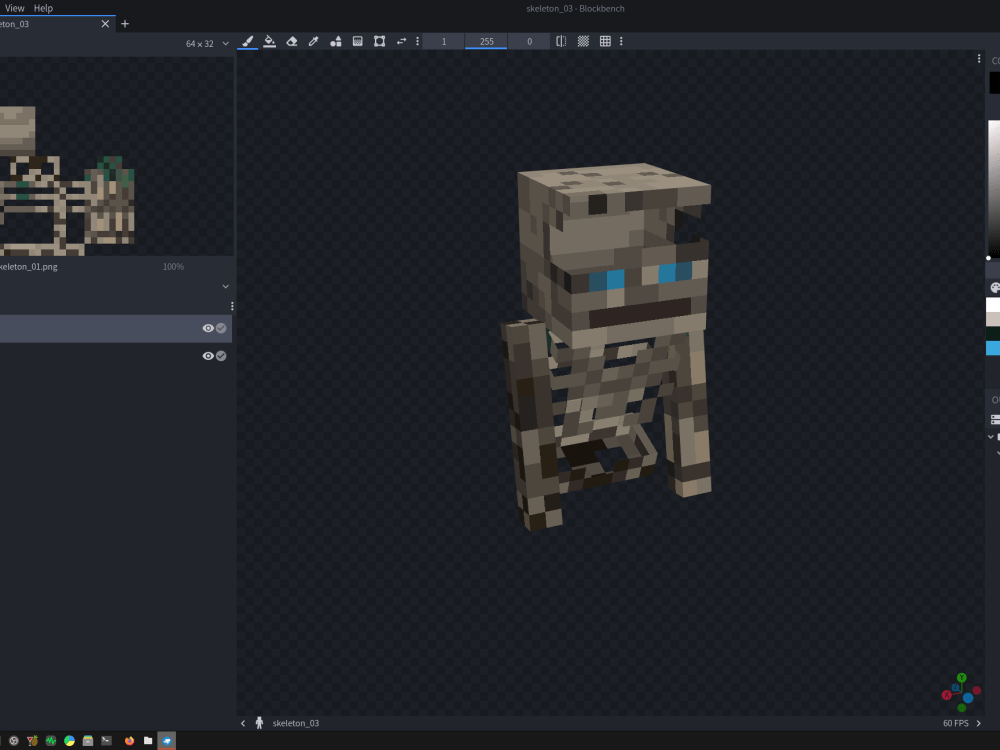Select the Fill Bucket tool
Viewport: 1000px width, 750px height.
(269, 41)
